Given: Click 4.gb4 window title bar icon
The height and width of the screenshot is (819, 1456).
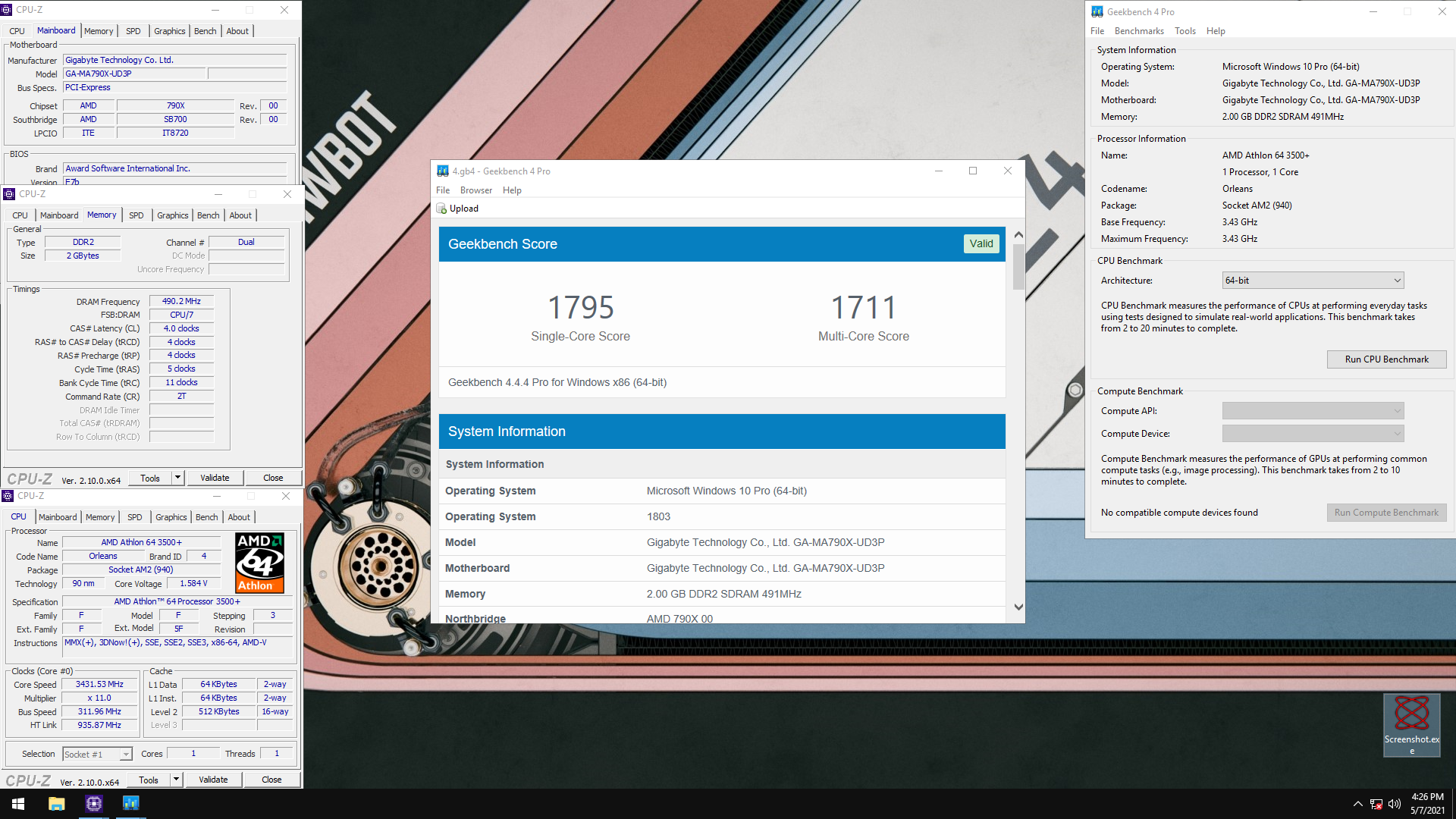Looking at the screenshot, I should click(x=443, y=171).
